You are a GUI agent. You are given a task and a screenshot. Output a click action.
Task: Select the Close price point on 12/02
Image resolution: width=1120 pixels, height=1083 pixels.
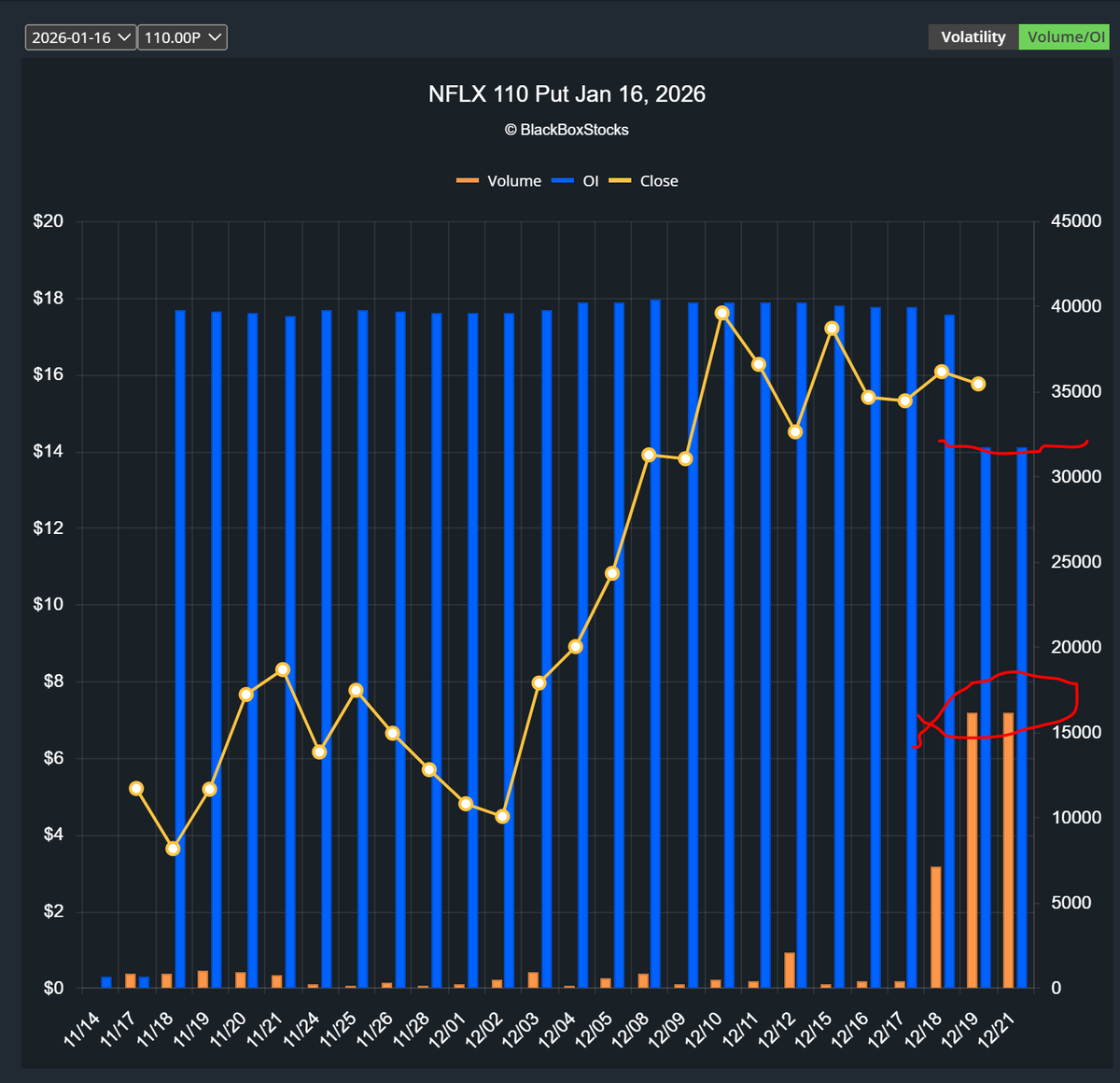tap(502, 816)
